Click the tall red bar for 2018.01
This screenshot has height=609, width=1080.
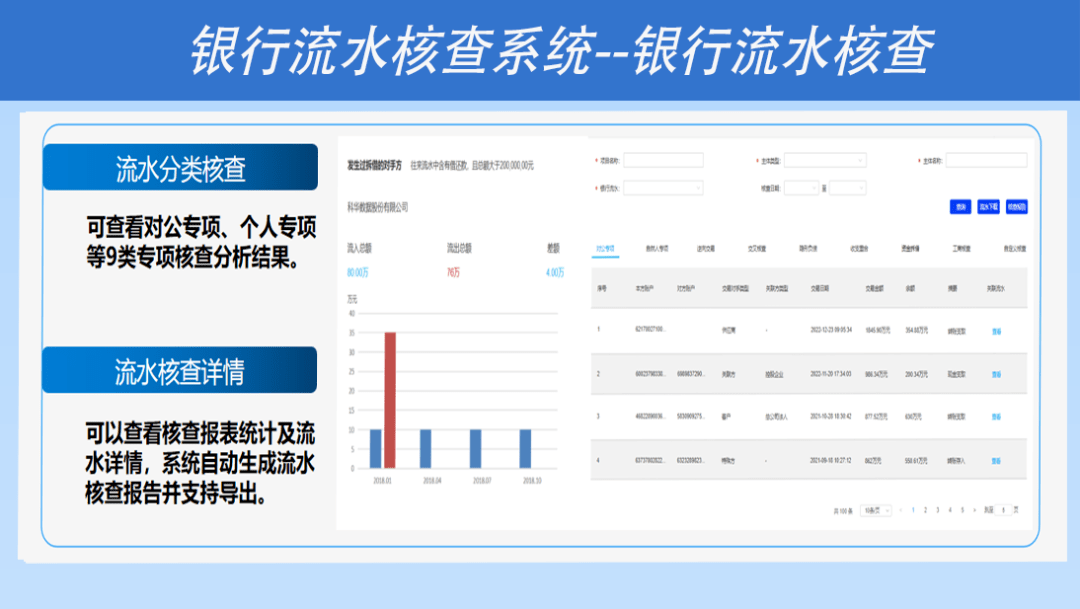[390, 400]
